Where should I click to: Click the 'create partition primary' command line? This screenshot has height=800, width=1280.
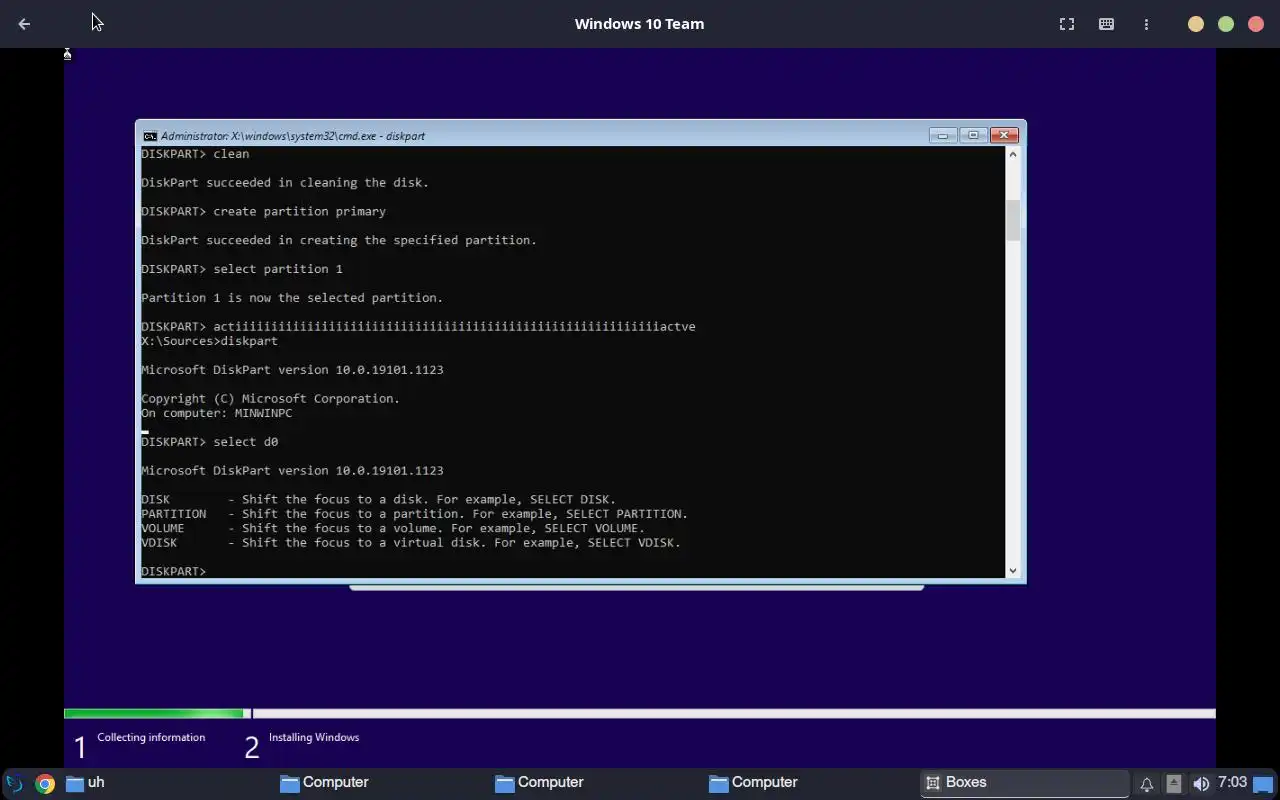click(x=263, y=212)
